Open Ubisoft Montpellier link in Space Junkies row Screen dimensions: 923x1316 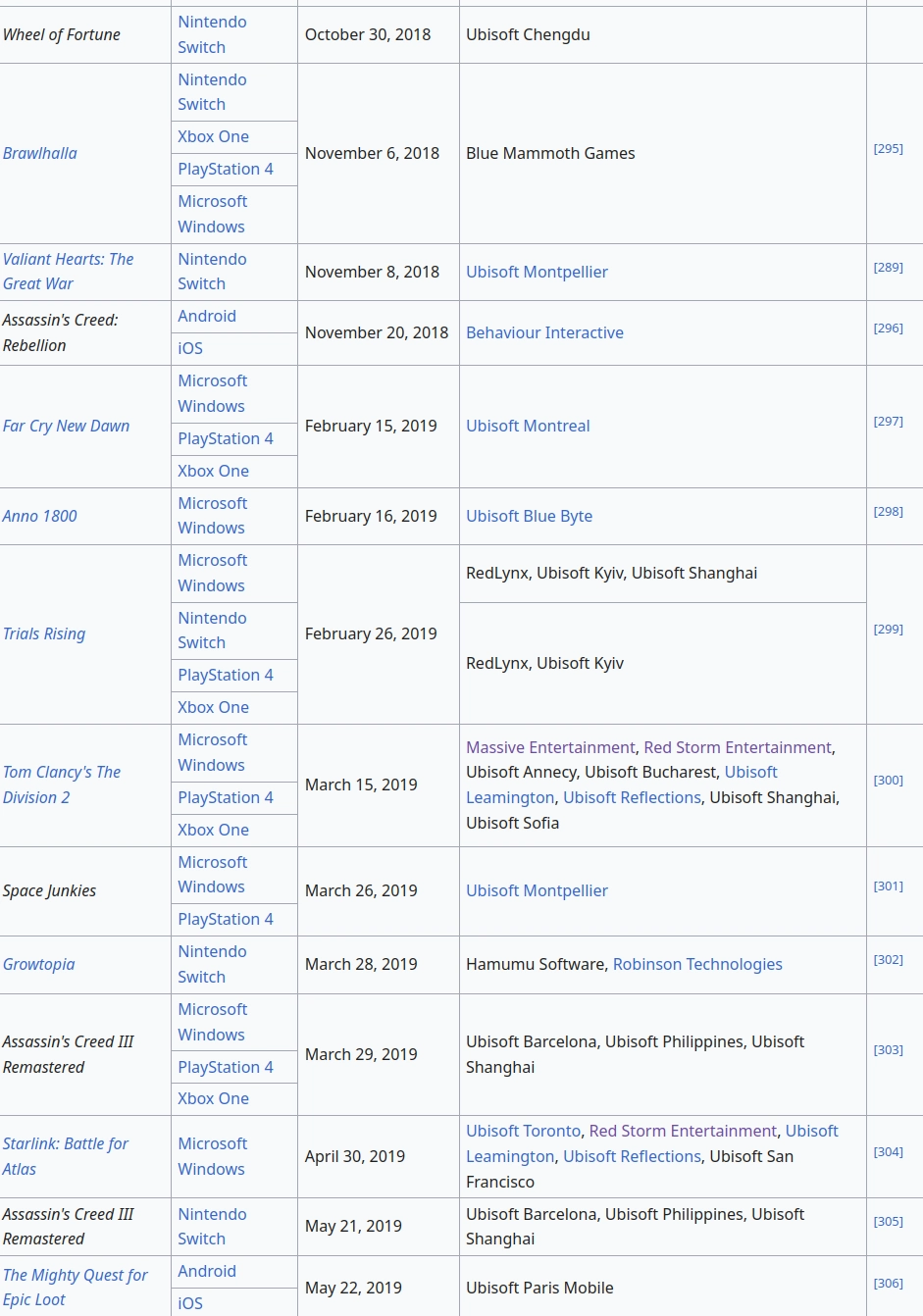(537, 890)
